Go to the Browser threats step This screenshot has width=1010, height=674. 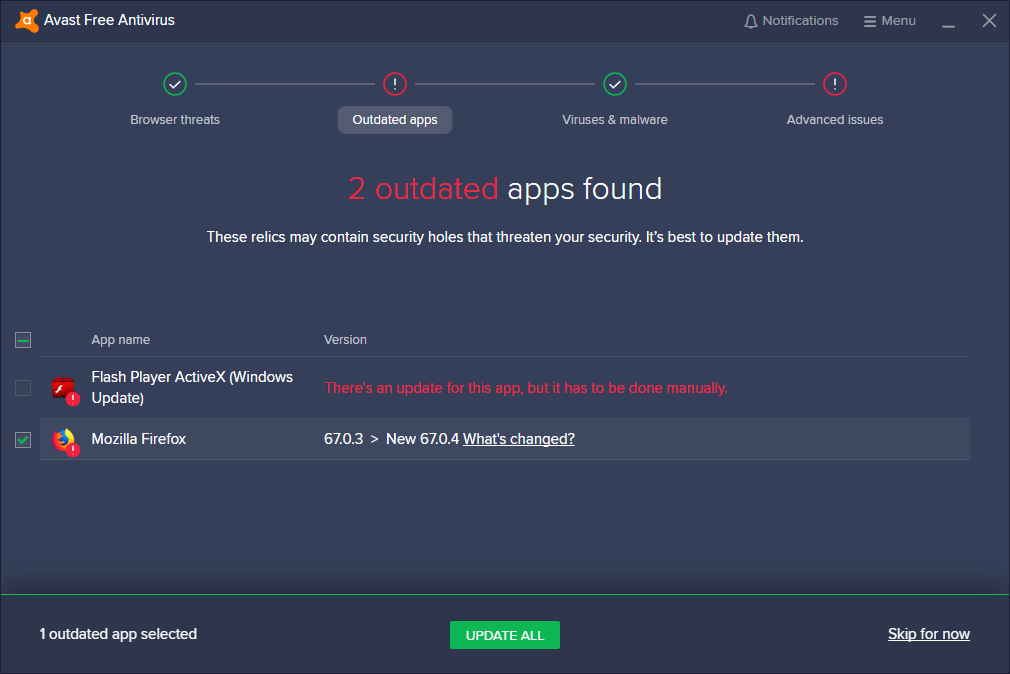175,120
